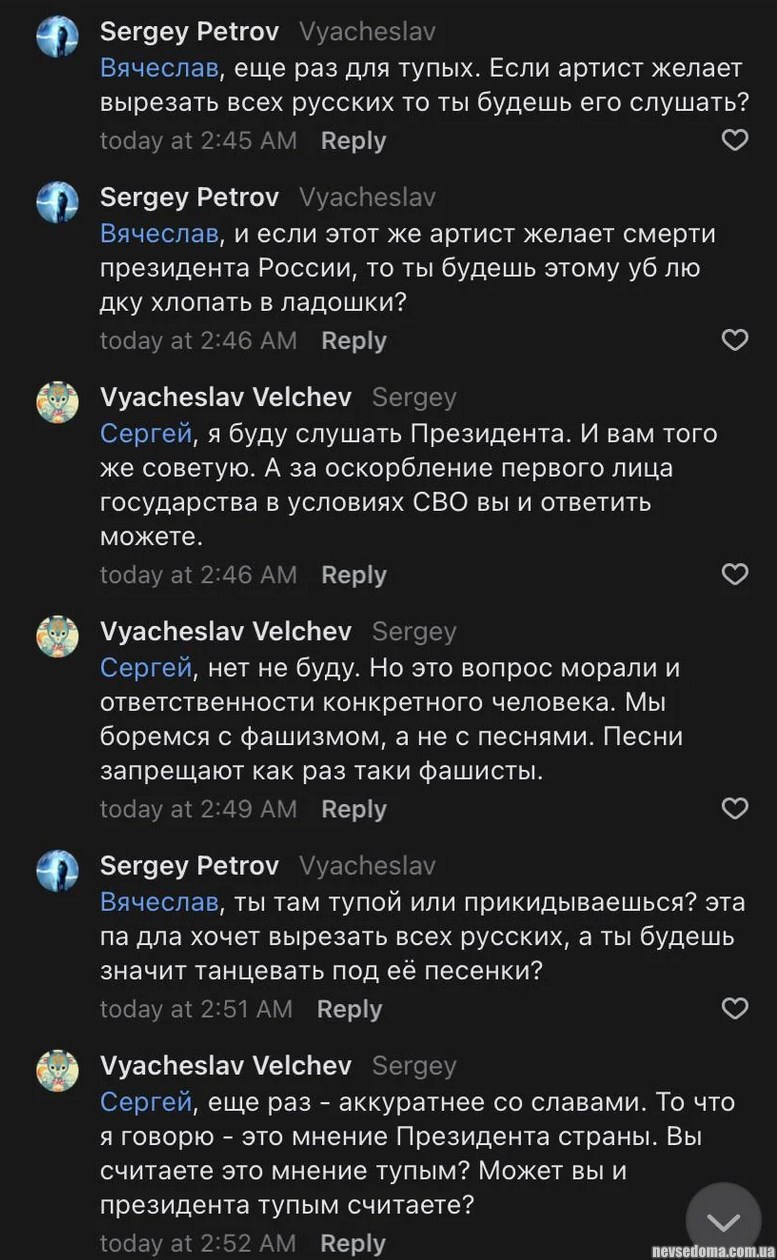The image size is (777, 1260).
Task: Open the Vyacheslav Velchev name in last comment
Action: [x=225, y=1065]
